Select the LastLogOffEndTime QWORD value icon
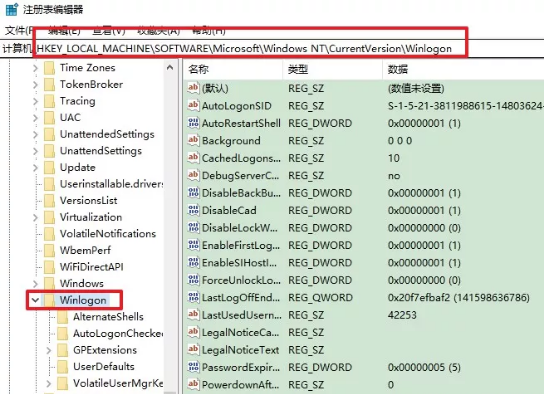 [193, 297]
